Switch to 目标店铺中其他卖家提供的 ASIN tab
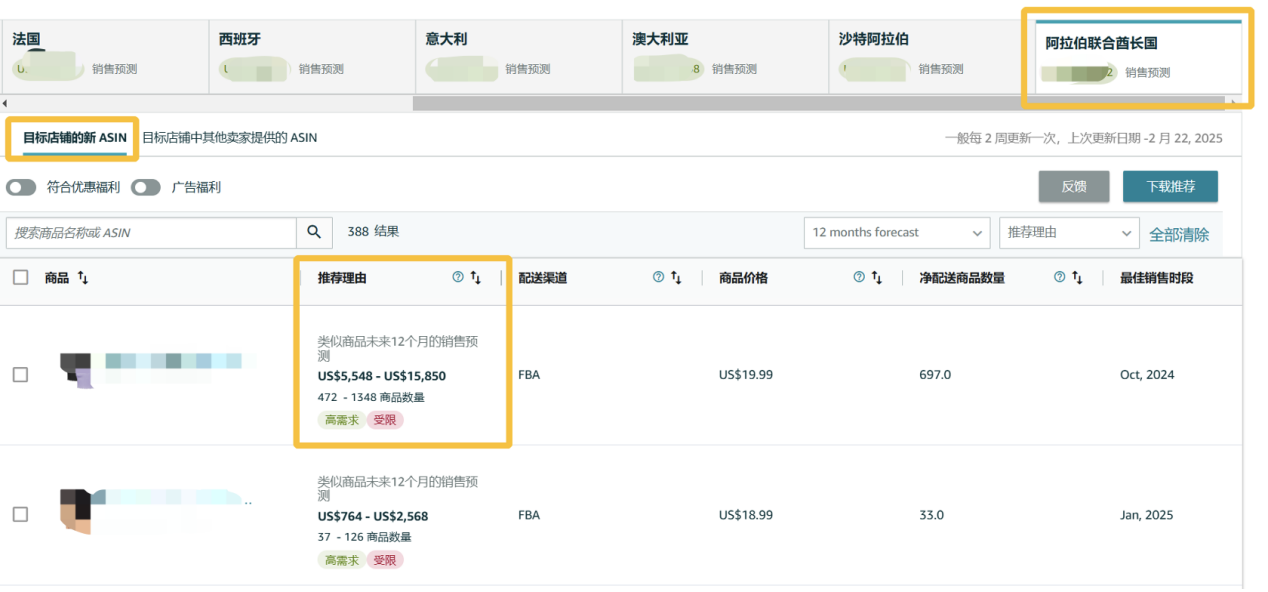 click(229, 138)
